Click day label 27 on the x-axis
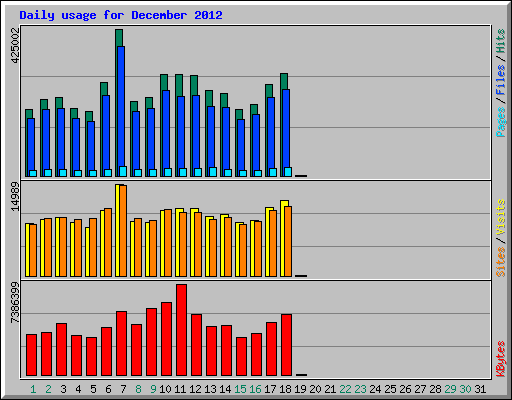This screenshot has height=400, width=512. click(420, 389)
